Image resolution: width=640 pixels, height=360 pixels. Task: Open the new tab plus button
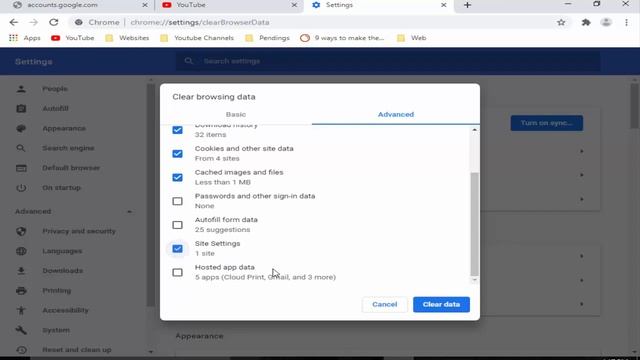pos(467,5)
